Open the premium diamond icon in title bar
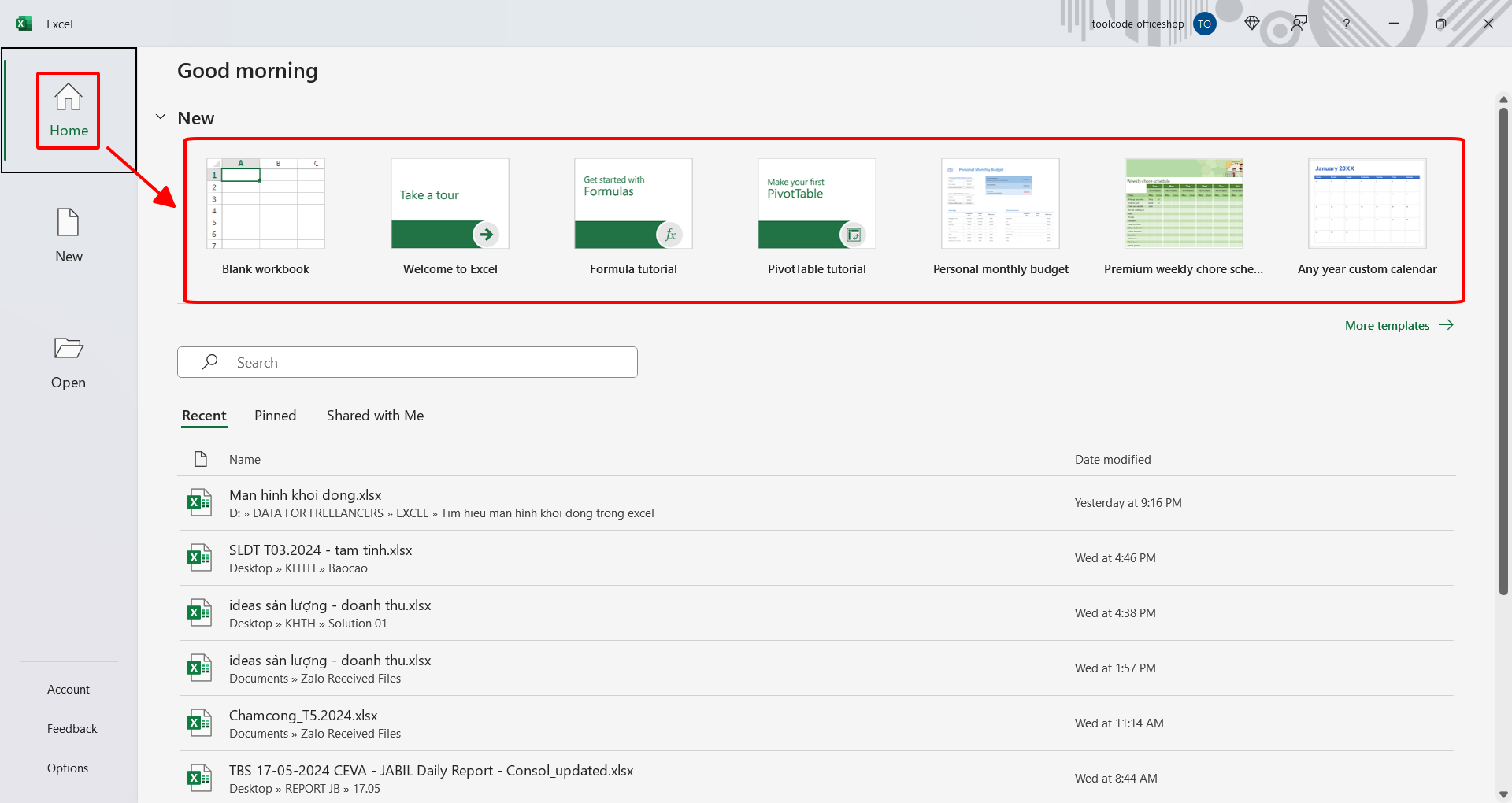 tap(1252, 24)
